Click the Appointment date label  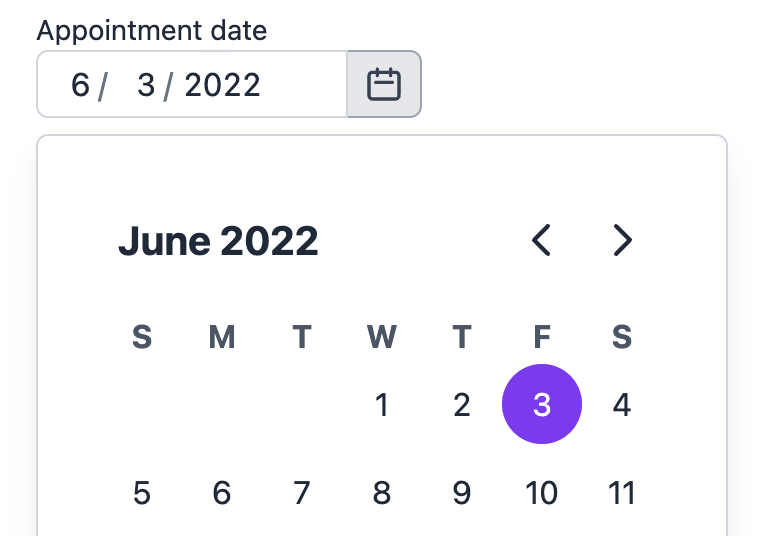pos(152,30)
